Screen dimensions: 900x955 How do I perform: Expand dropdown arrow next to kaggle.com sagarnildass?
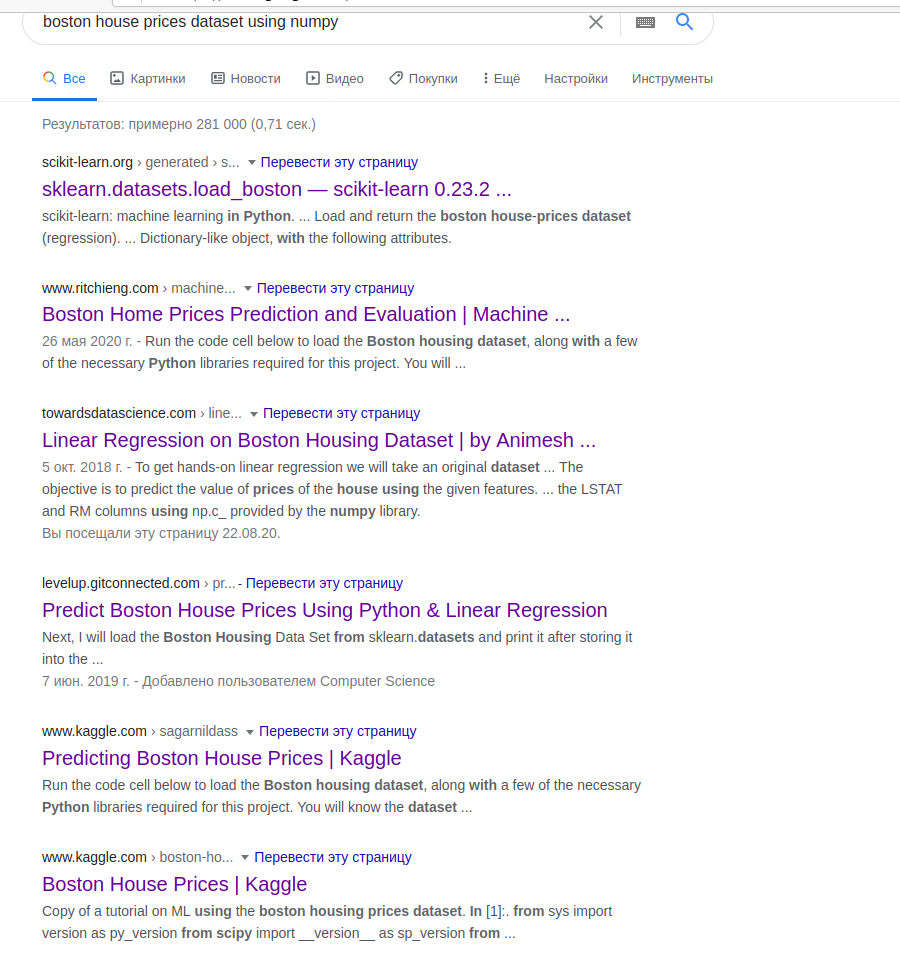click(x=250, y=732)
